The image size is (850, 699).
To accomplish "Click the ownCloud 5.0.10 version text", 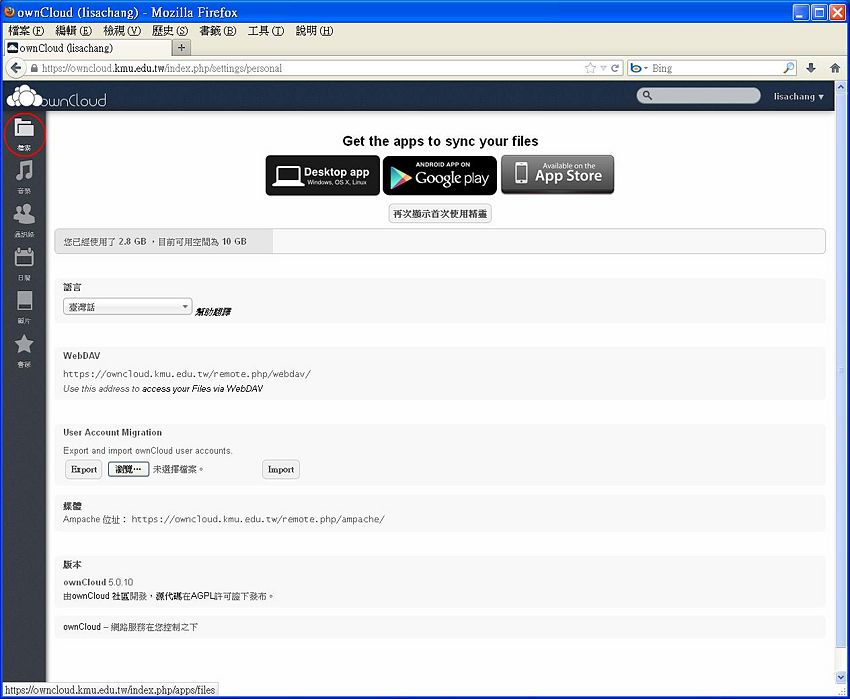I will click(98, 582).
